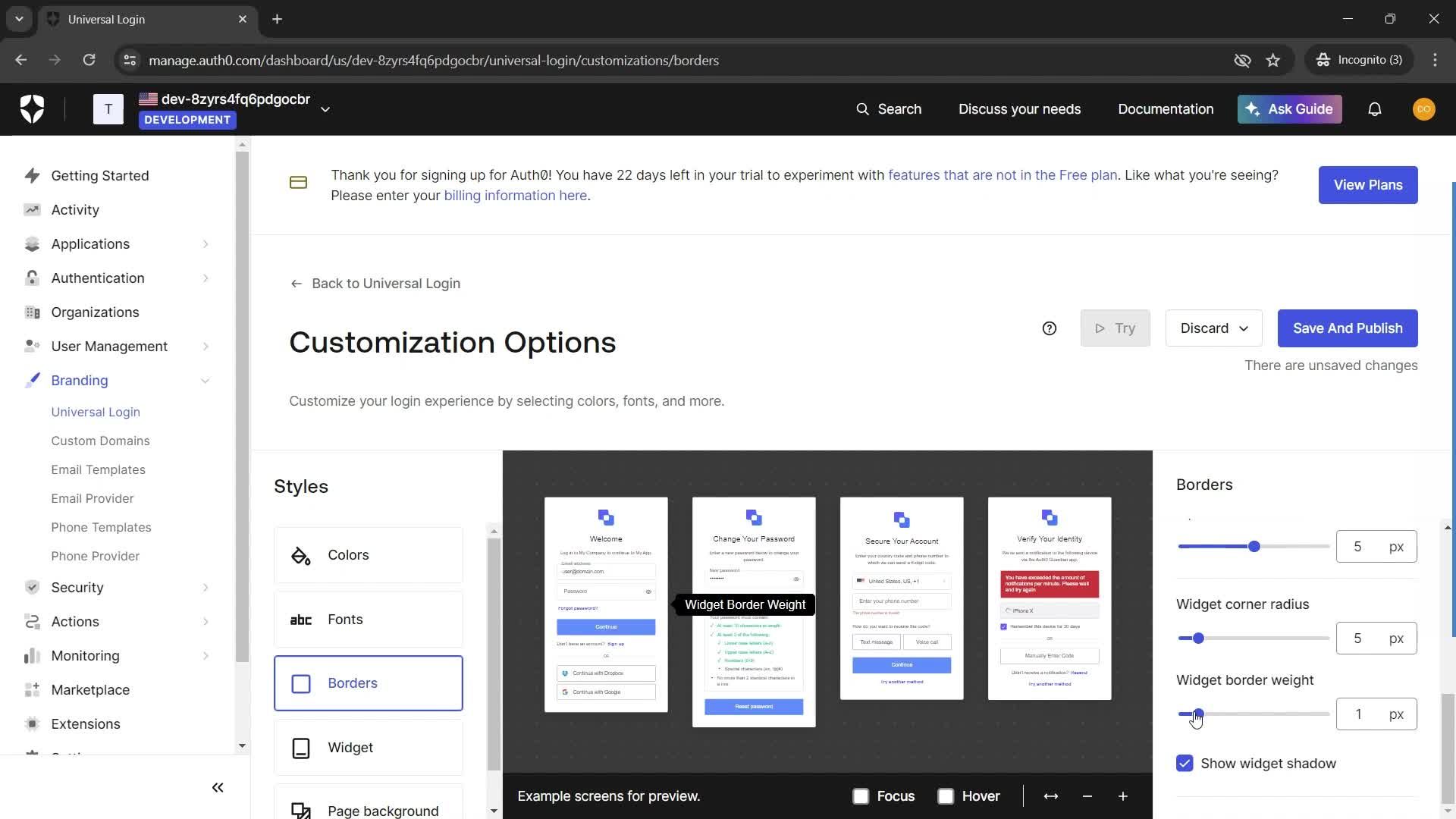This screenshot has height=819, width=1456.
Task: Zoom out the preview
Action: 1087,796
